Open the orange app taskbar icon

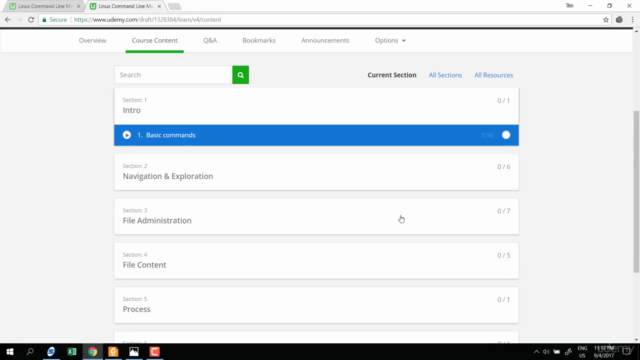point(113,351)
